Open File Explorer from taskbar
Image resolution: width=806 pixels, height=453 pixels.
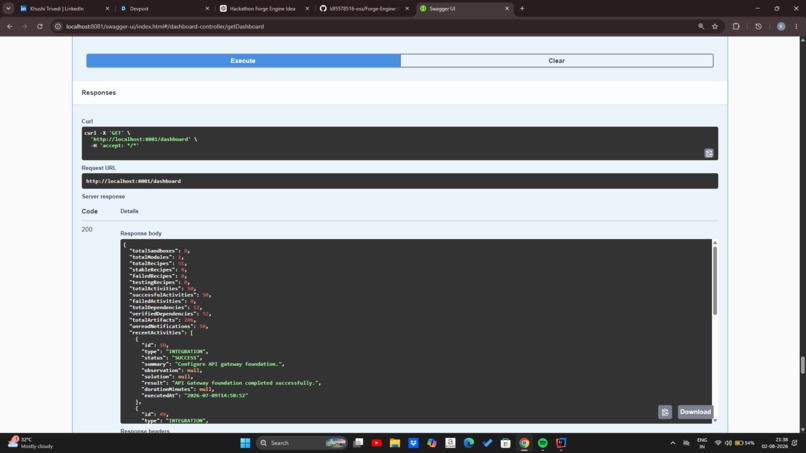[x=395, y=443]
